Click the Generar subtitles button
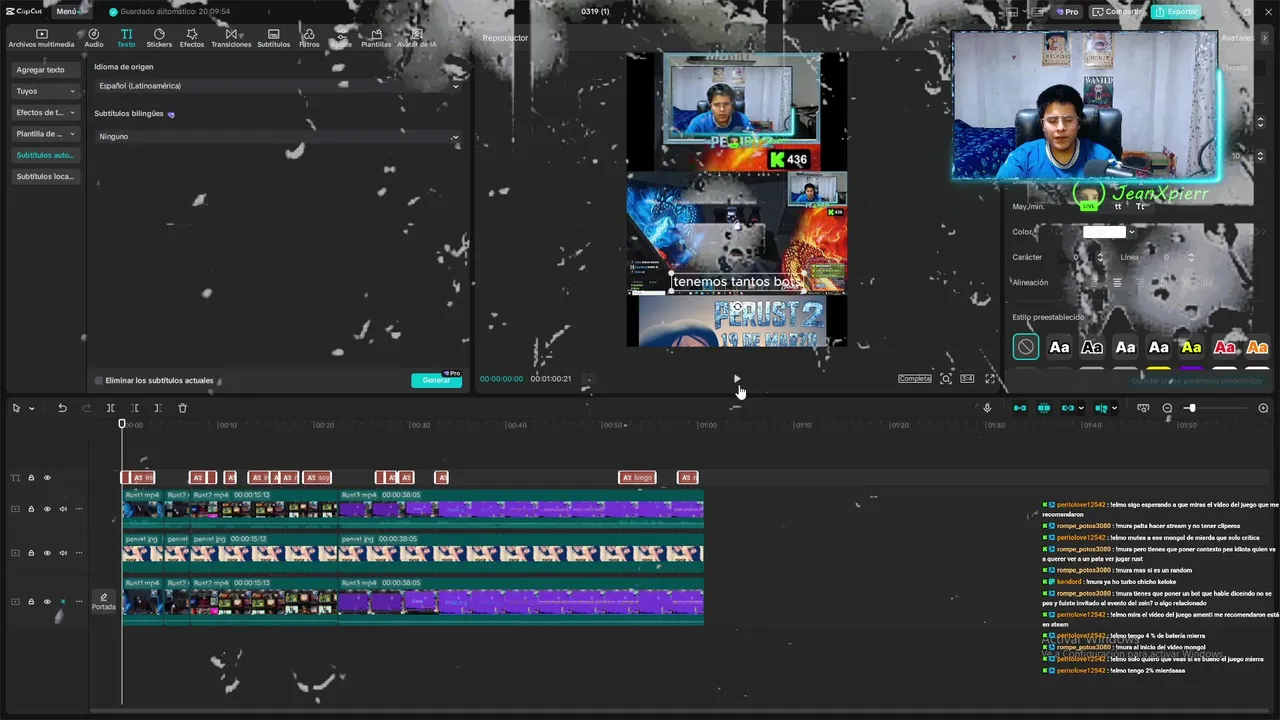 pos(437,380)
